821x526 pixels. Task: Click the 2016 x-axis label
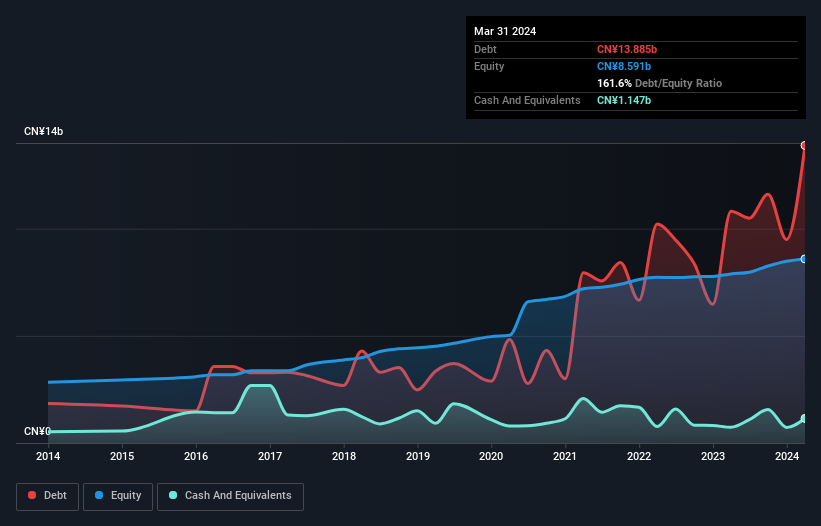(196, 456)
